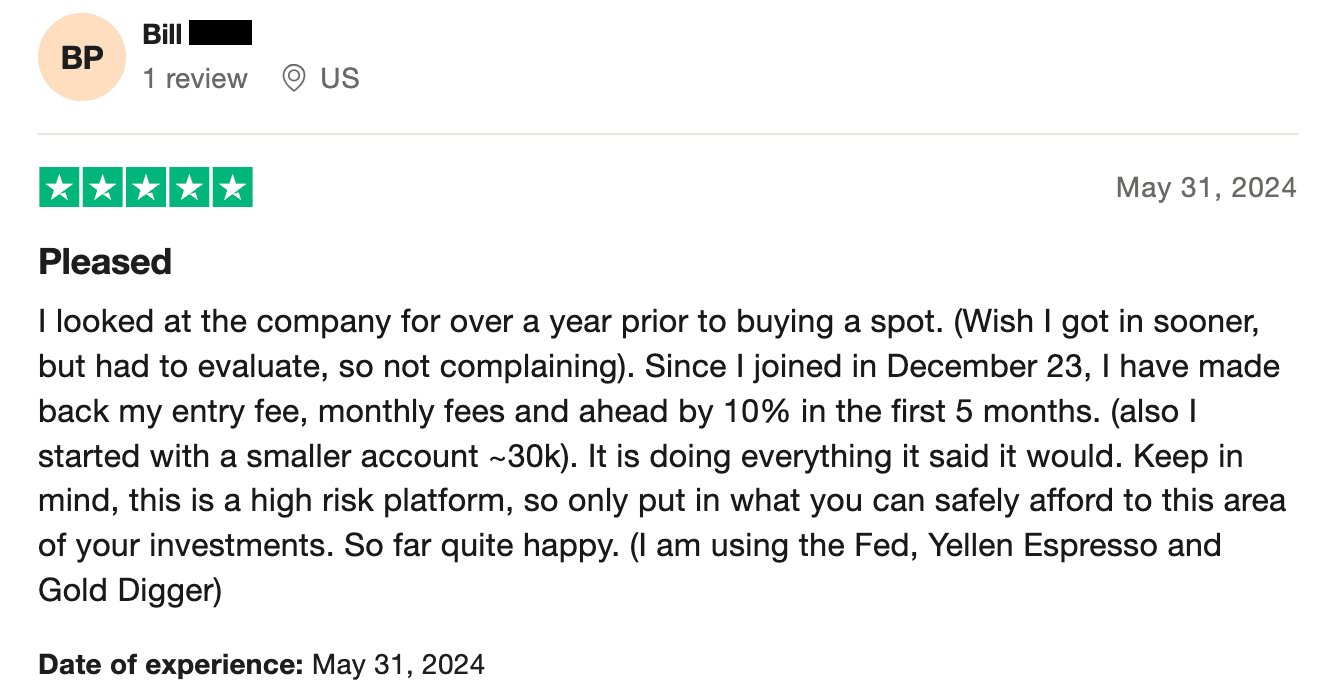Screen dimensions: 1328x698
Task: Click the second green rating star
Action: tap(103, 188)
